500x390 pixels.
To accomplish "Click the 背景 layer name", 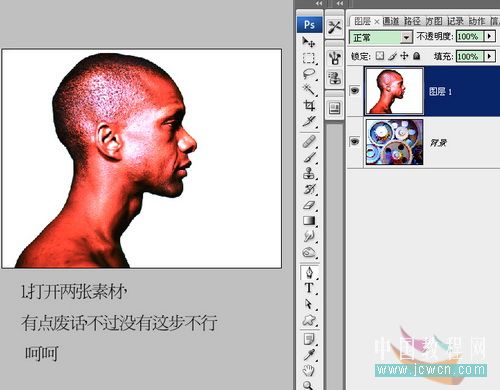I will 438,143.
